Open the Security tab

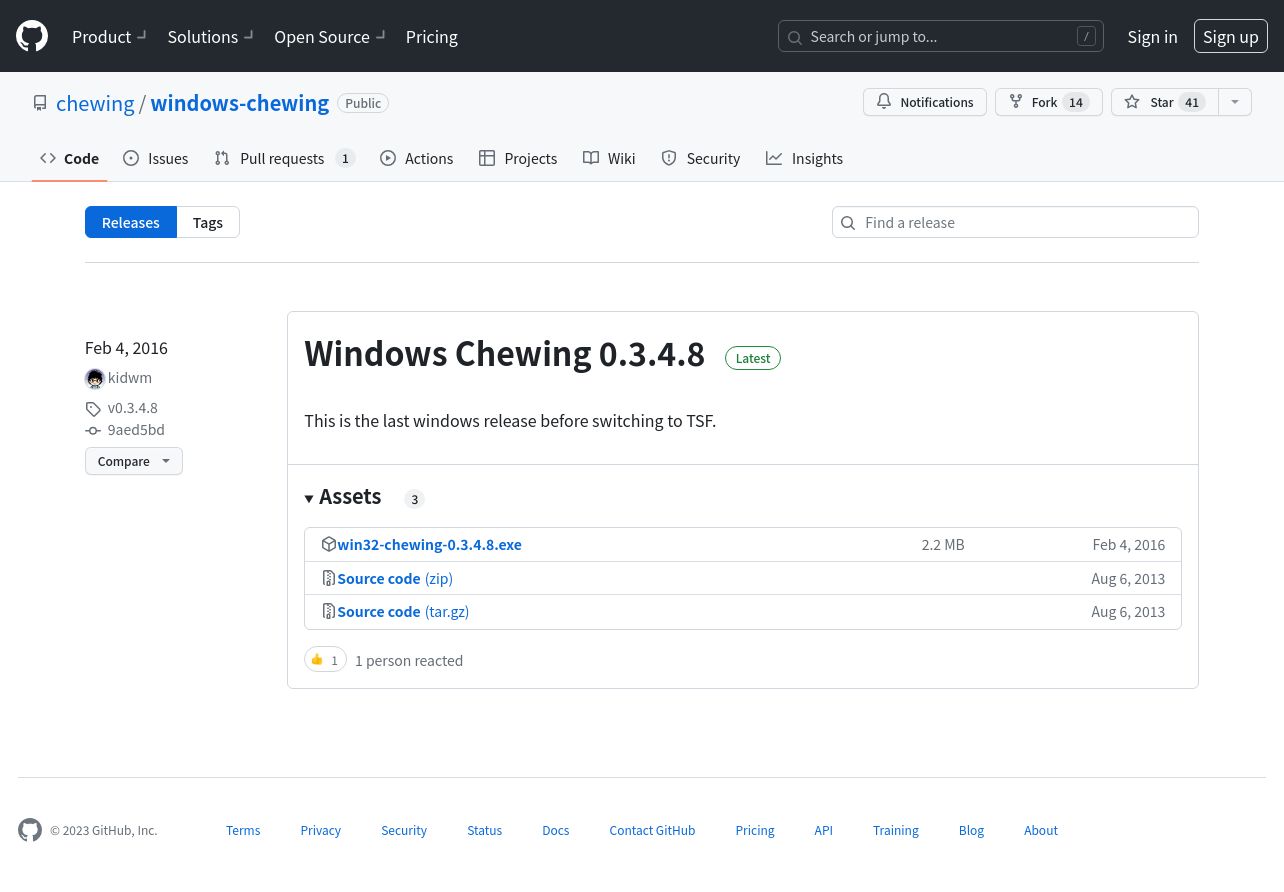pyautogui.click(x=700, y=158)
